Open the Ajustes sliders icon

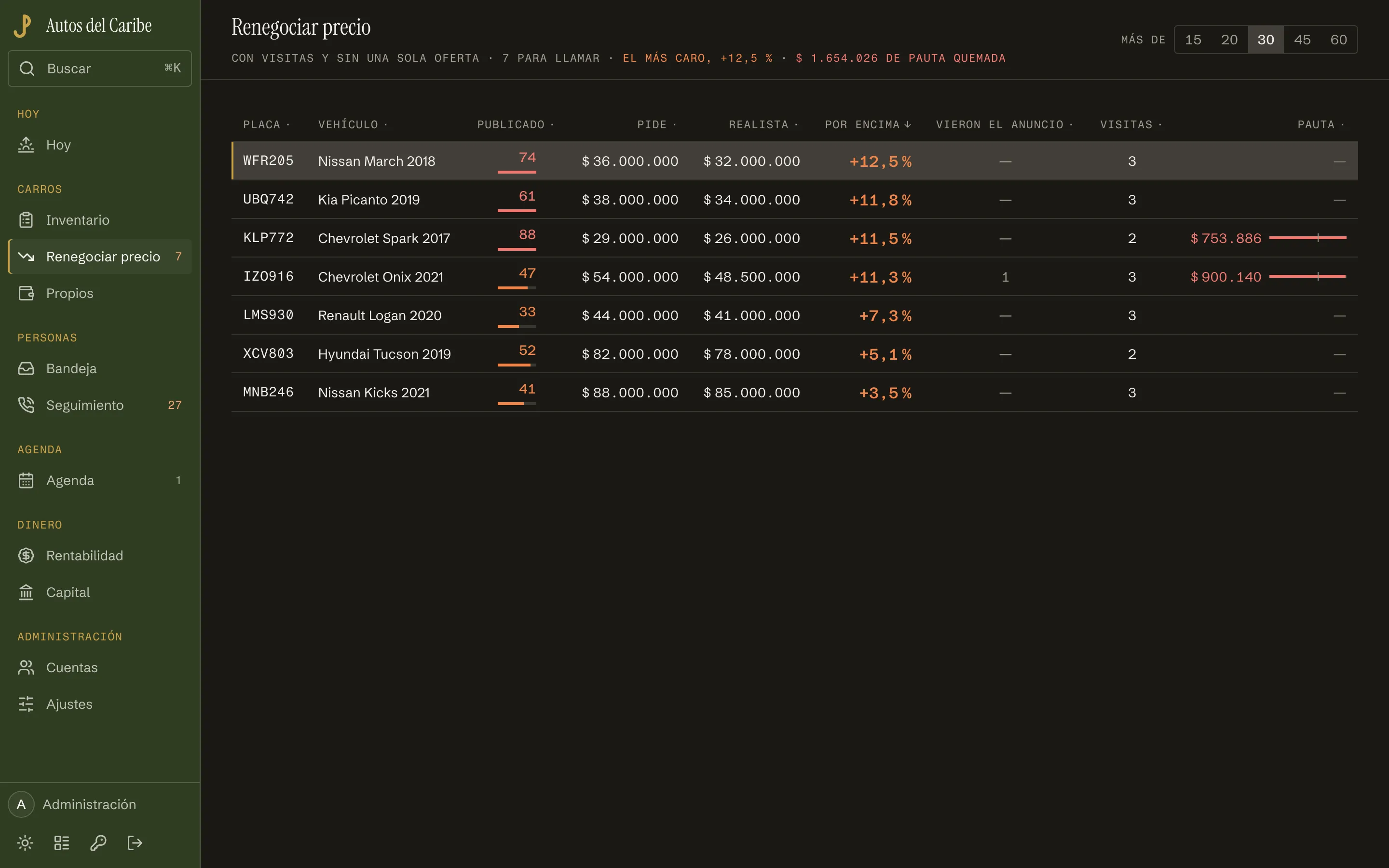pyautogui.click(x=26, y=705)
